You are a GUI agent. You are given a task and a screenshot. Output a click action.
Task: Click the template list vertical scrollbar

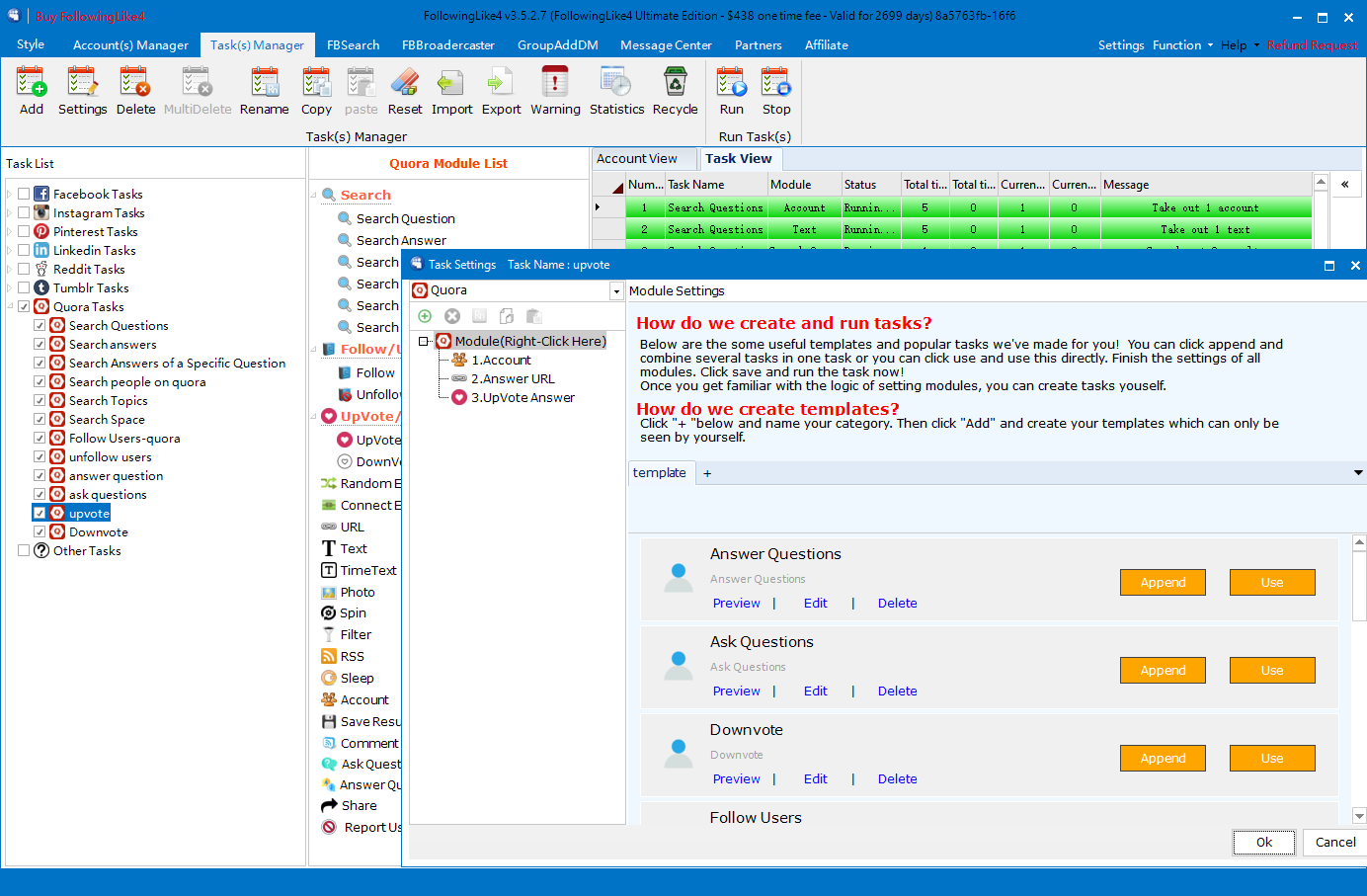[x=1359, y=585]
